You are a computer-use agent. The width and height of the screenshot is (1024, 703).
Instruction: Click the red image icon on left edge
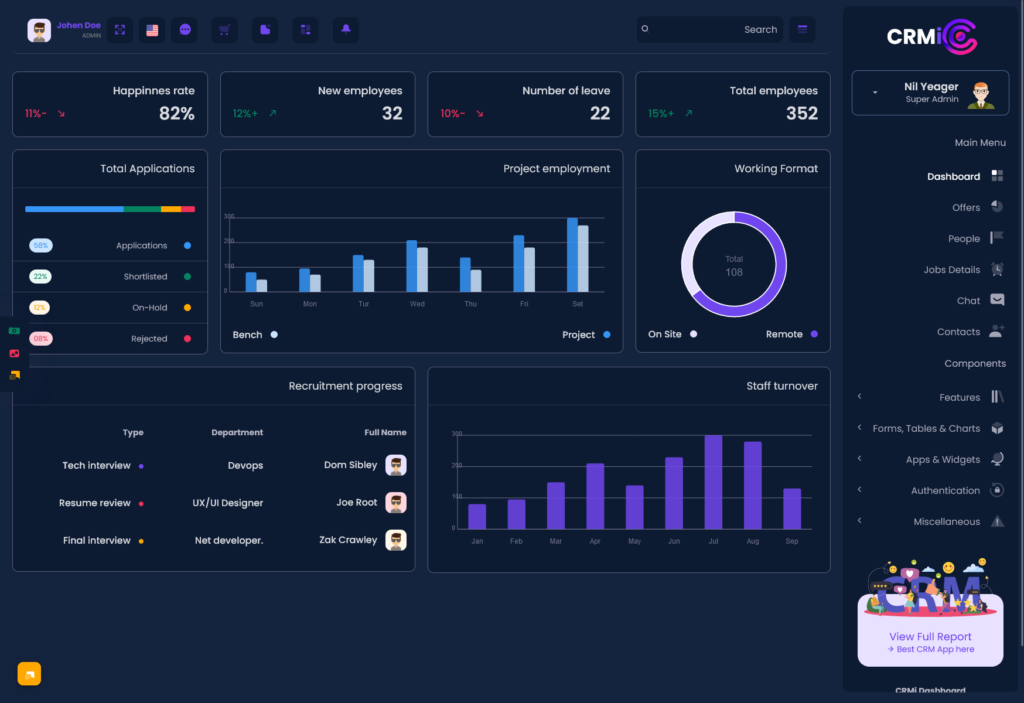(14, 353)
